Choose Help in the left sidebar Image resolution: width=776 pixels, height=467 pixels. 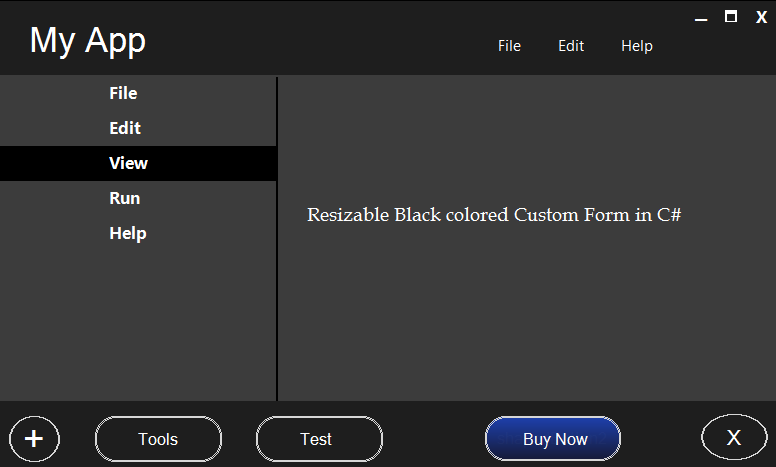tap(128, 233)
